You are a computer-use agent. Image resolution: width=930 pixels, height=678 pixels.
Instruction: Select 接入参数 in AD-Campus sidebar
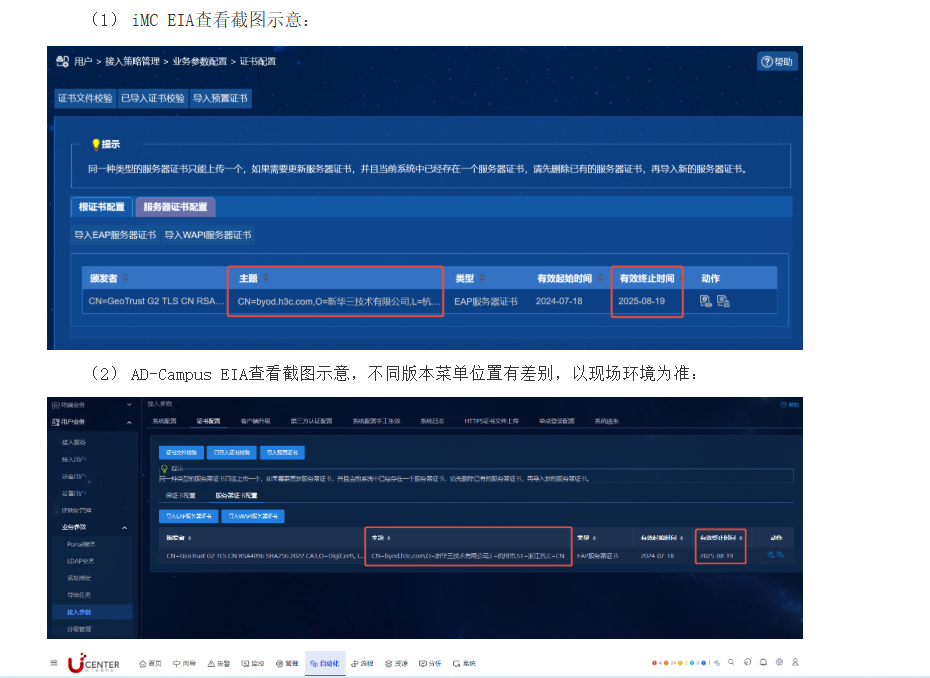92,612
